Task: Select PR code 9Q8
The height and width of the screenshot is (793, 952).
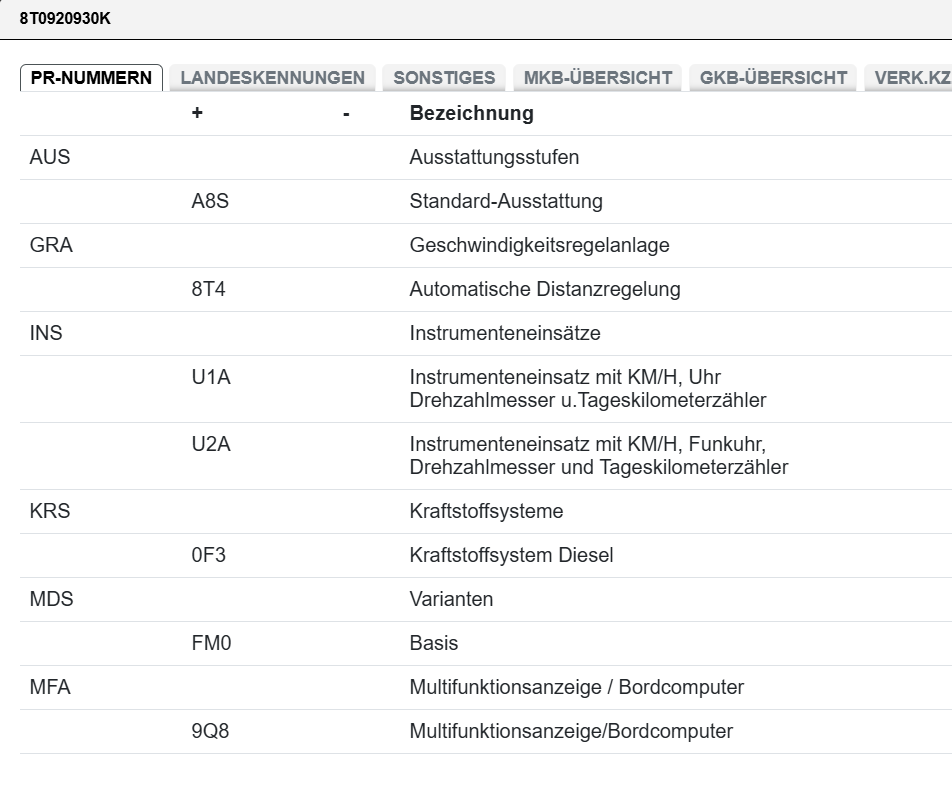Action: (210, 731)
